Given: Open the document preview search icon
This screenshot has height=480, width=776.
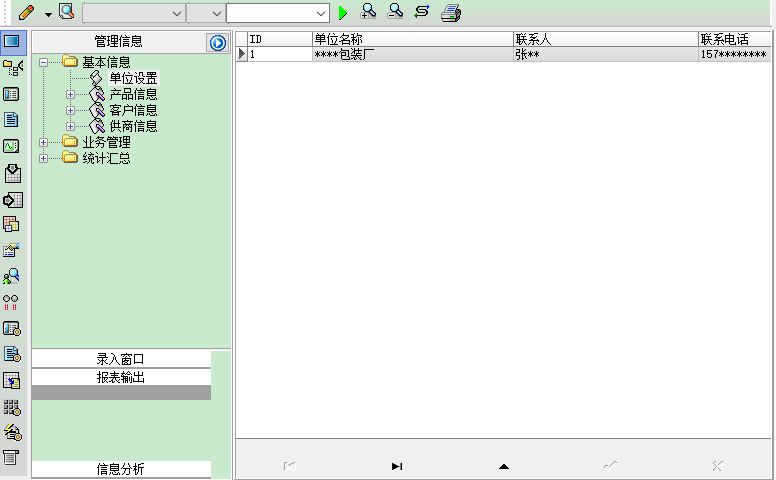Looking at the screenshot, I should pyautogui.click(x=66, y=12).
